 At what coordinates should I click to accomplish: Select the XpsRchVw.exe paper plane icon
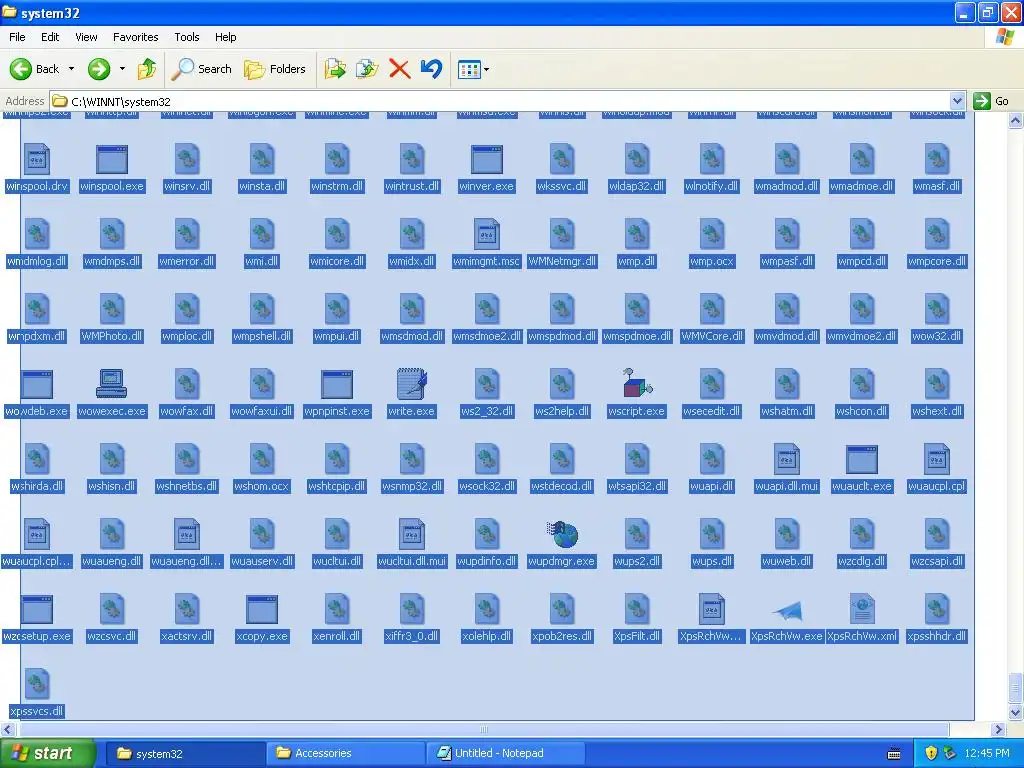click(x=787, y=610)
